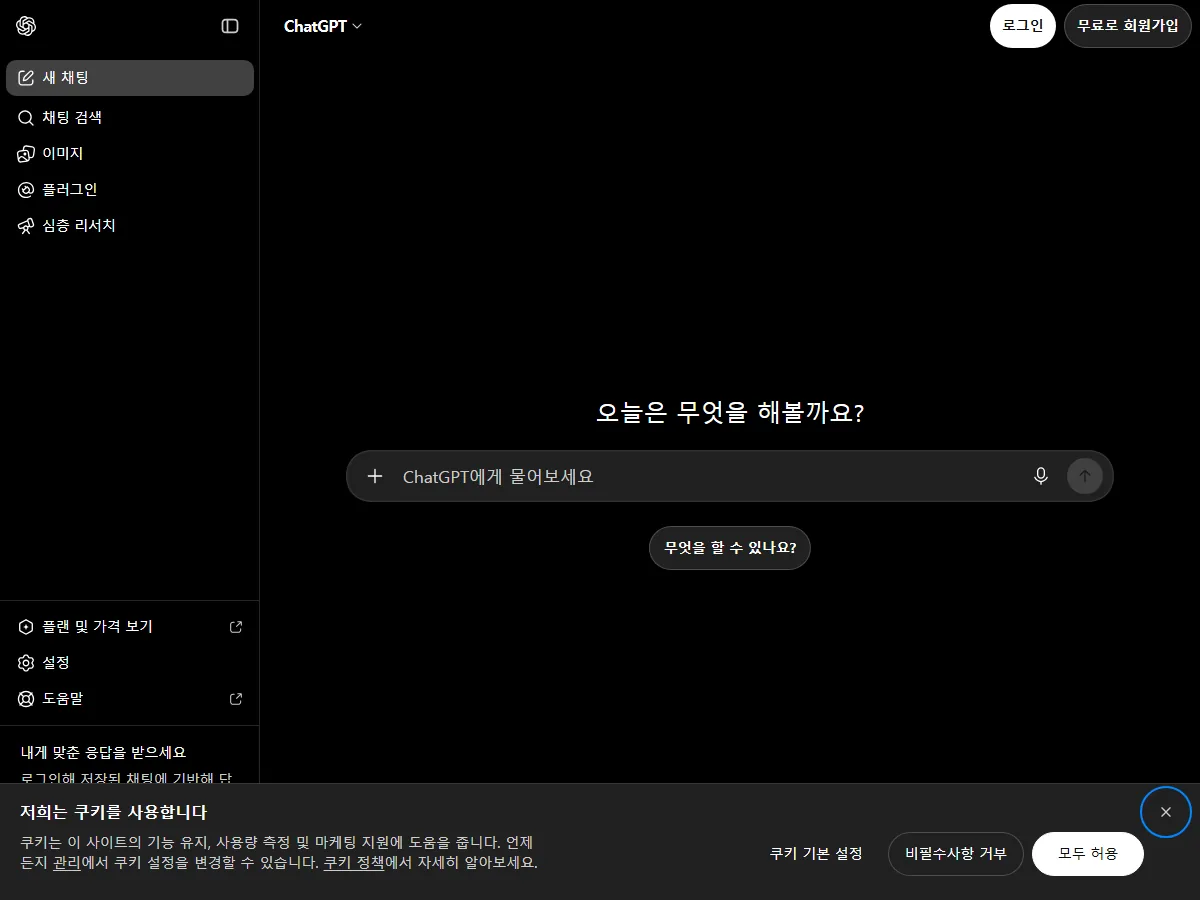
Task: Click the plus attach icon in prompt box
Action: tap(375, 476)
